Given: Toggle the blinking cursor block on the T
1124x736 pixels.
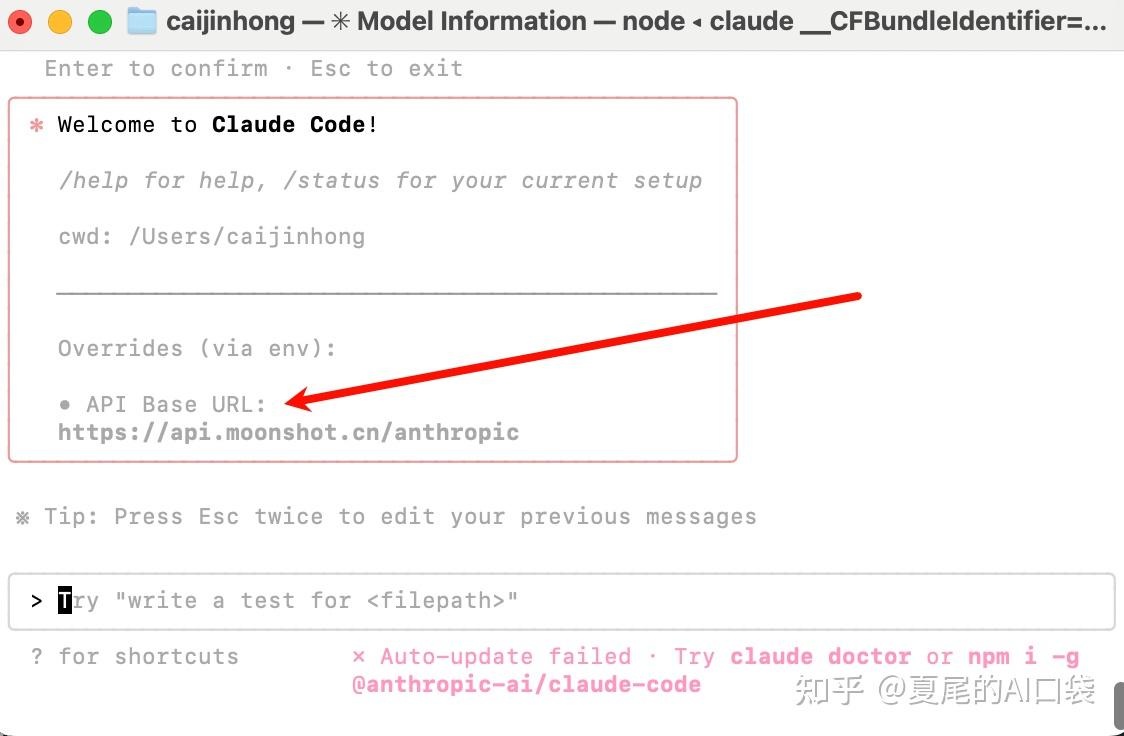Looking at the screenshot, I should coord(65,600).
